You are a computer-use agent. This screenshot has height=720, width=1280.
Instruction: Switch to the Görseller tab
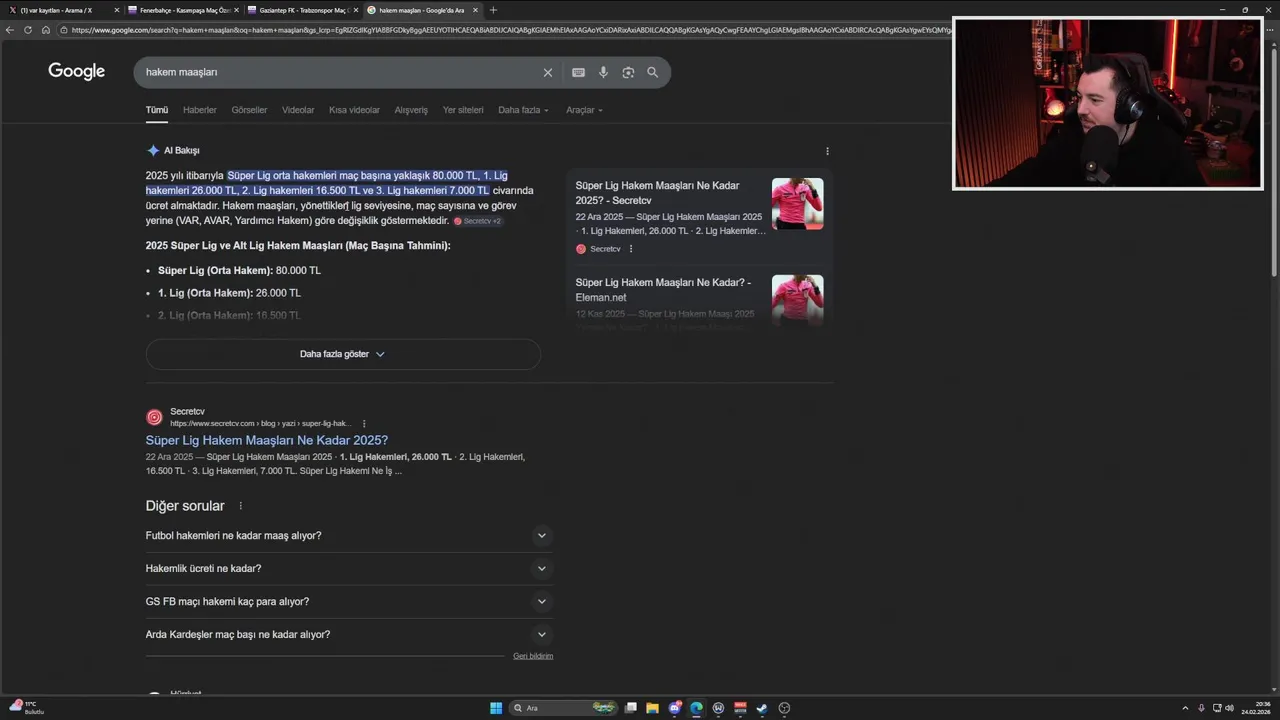tap(249, 110)
